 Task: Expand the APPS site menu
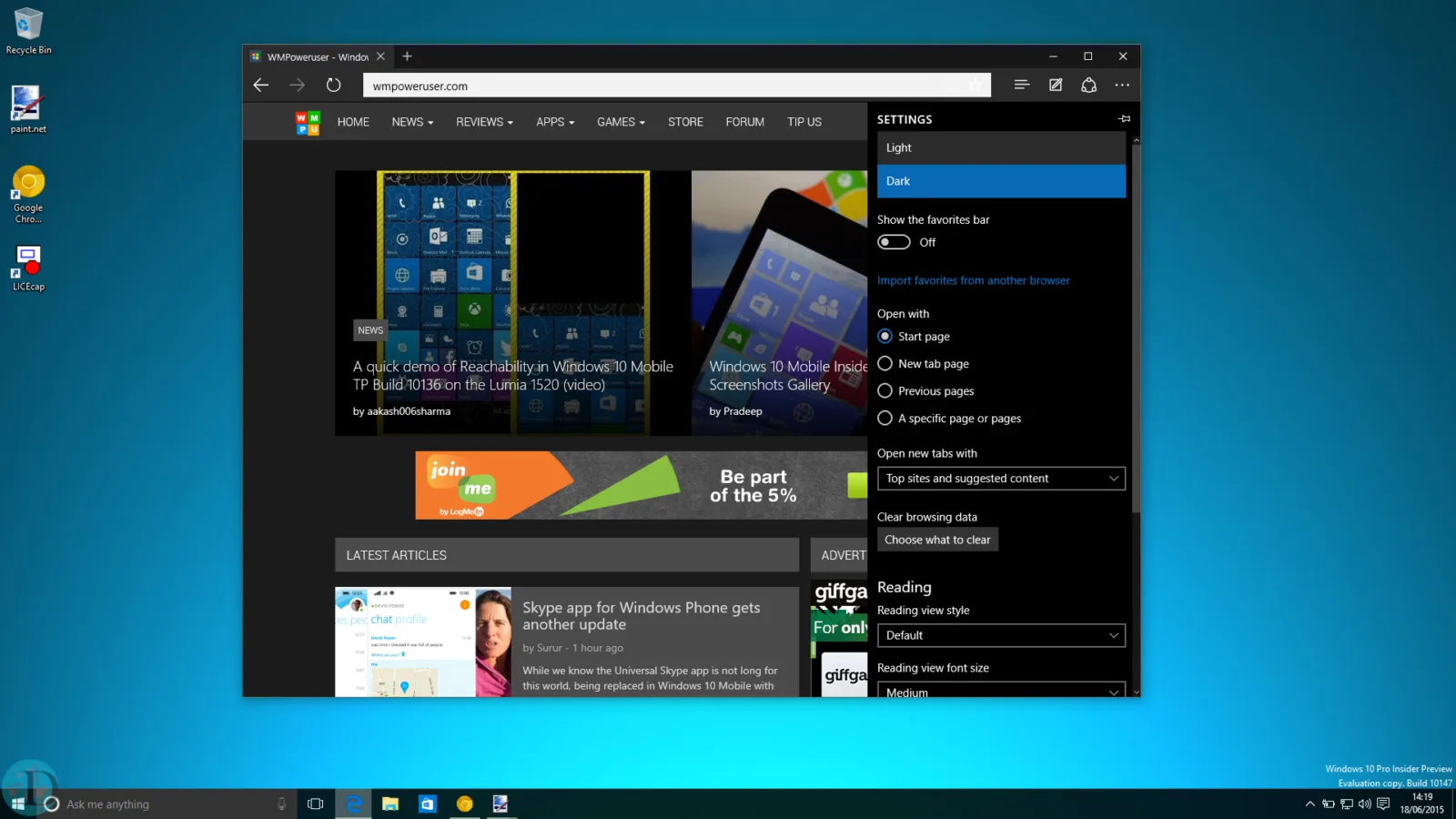coord(555,122)
